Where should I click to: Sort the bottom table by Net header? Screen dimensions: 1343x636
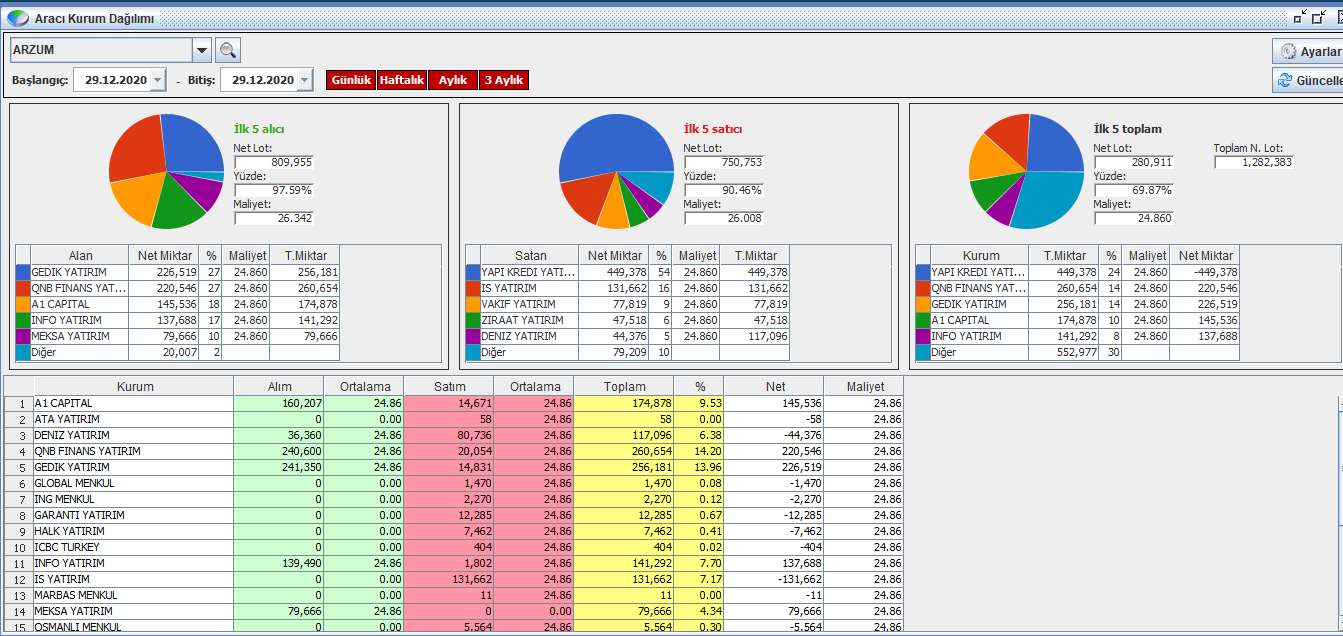(774, 386)
